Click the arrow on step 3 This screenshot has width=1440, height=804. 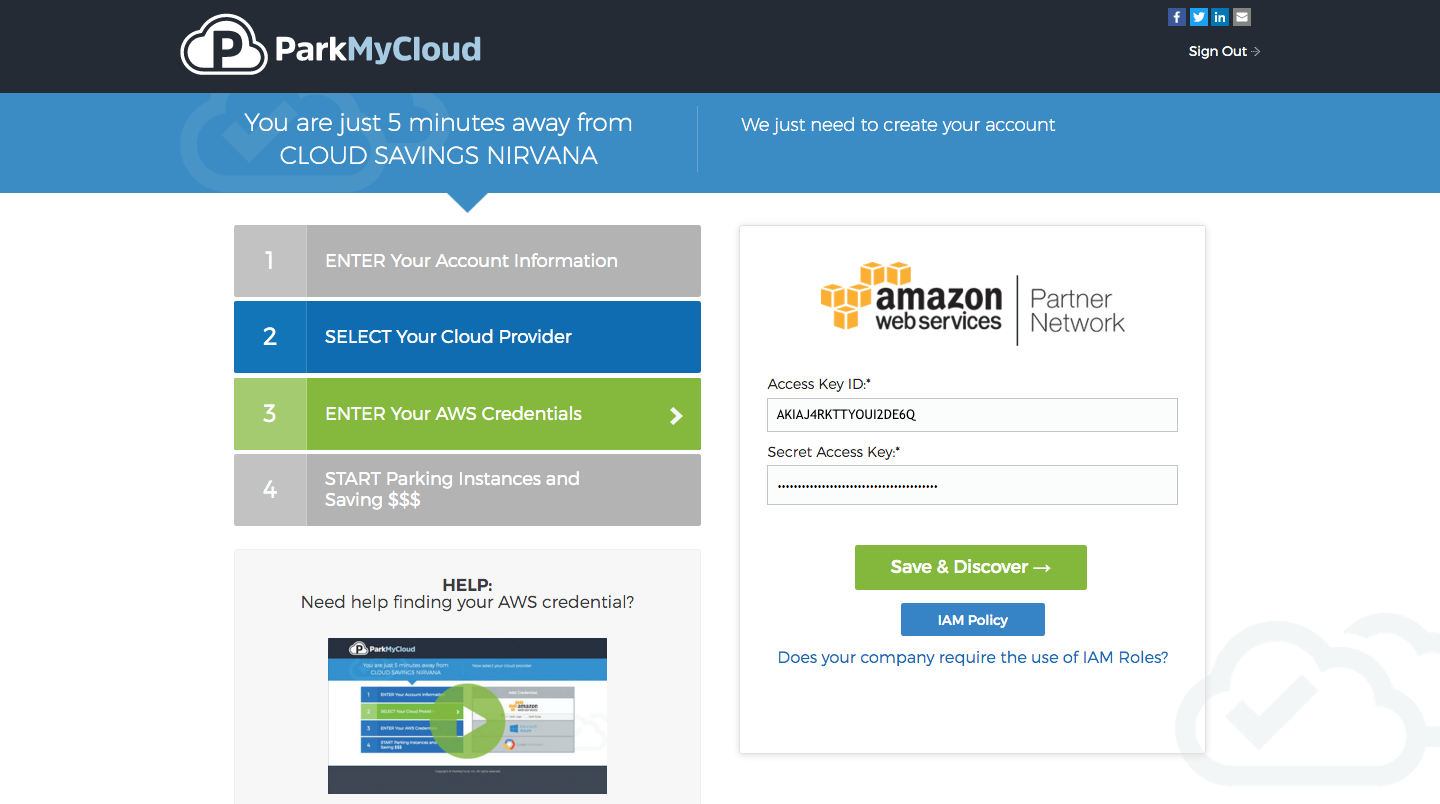676,415
